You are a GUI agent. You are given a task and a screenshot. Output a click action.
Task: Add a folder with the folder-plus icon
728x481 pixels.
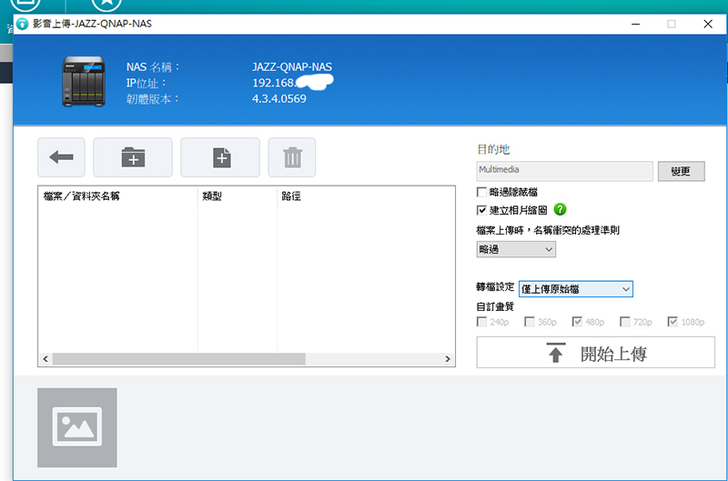pos(133,157)
